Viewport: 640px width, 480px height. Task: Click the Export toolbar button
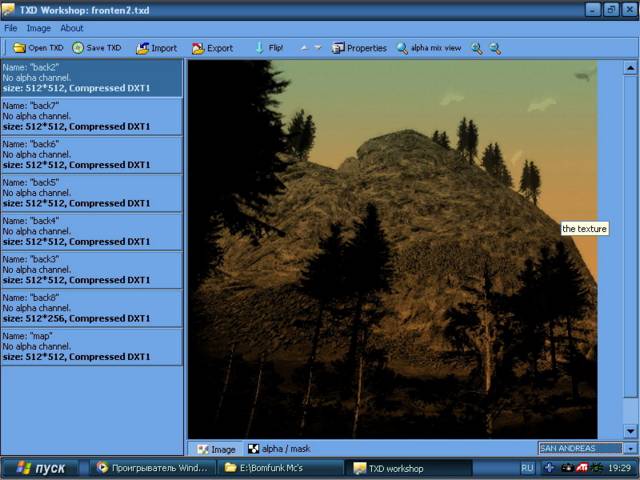click(212, 48)
